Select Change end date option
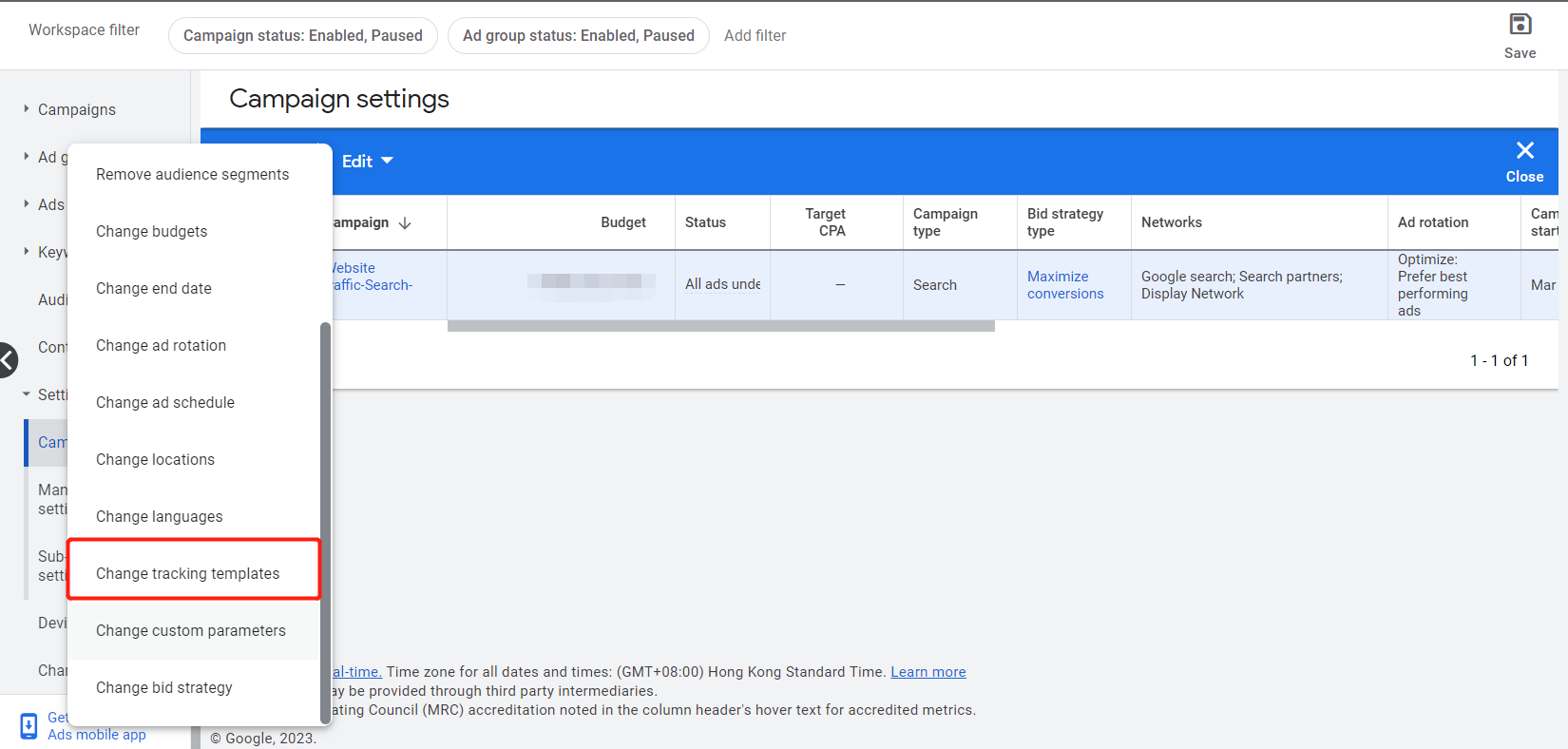 [193, 289]
